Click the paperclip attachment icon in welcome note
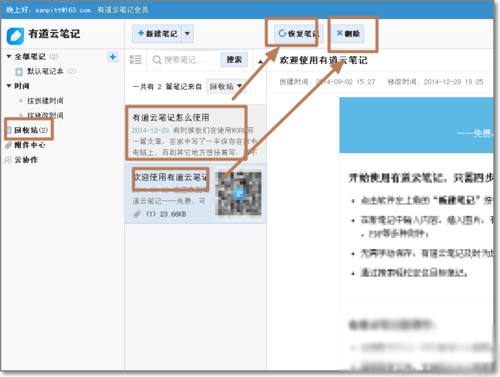Screen dimensions: 500x377 pyautogui.click(x=137, y=214)
